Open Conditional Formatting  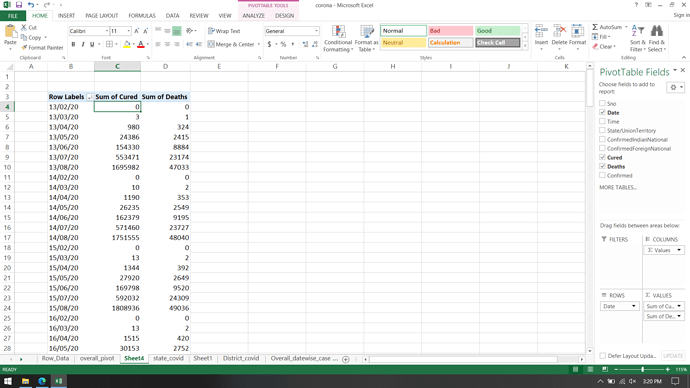point(338,39)
